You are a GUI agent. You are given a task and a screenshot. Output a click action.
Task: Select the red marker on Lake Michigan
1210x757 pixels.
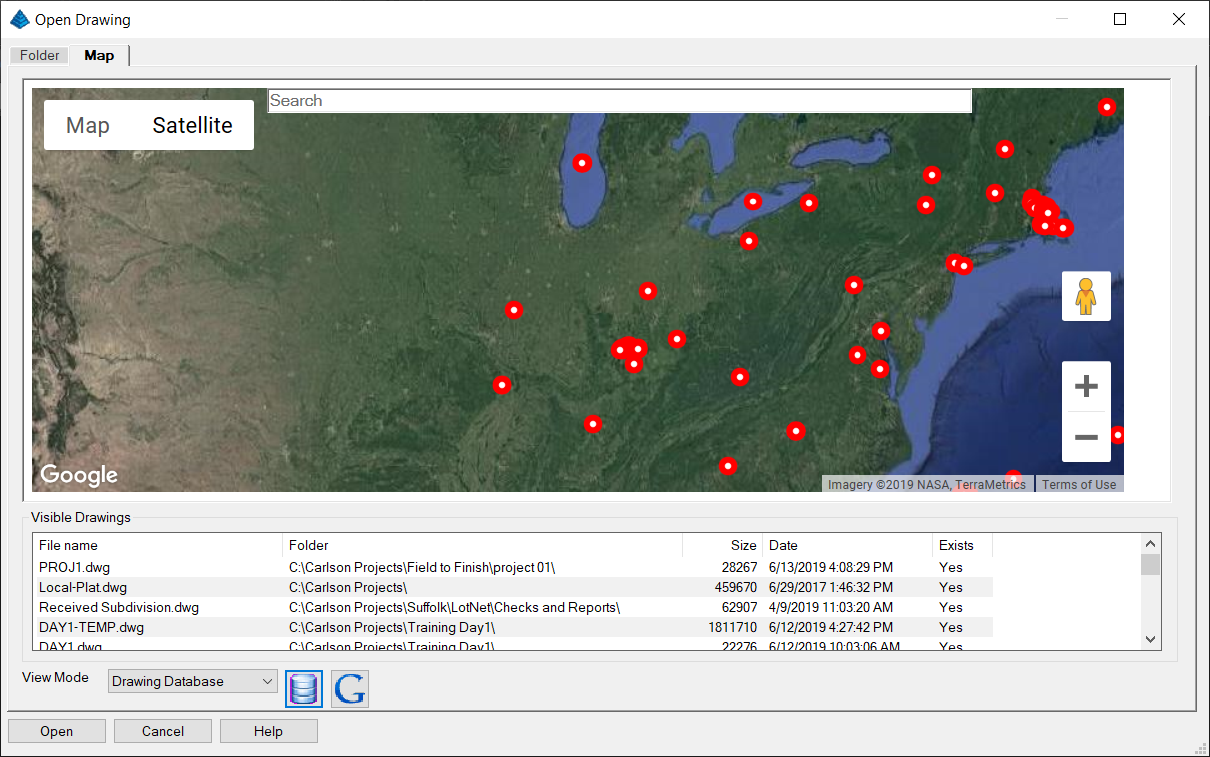(x=582, y=162)
